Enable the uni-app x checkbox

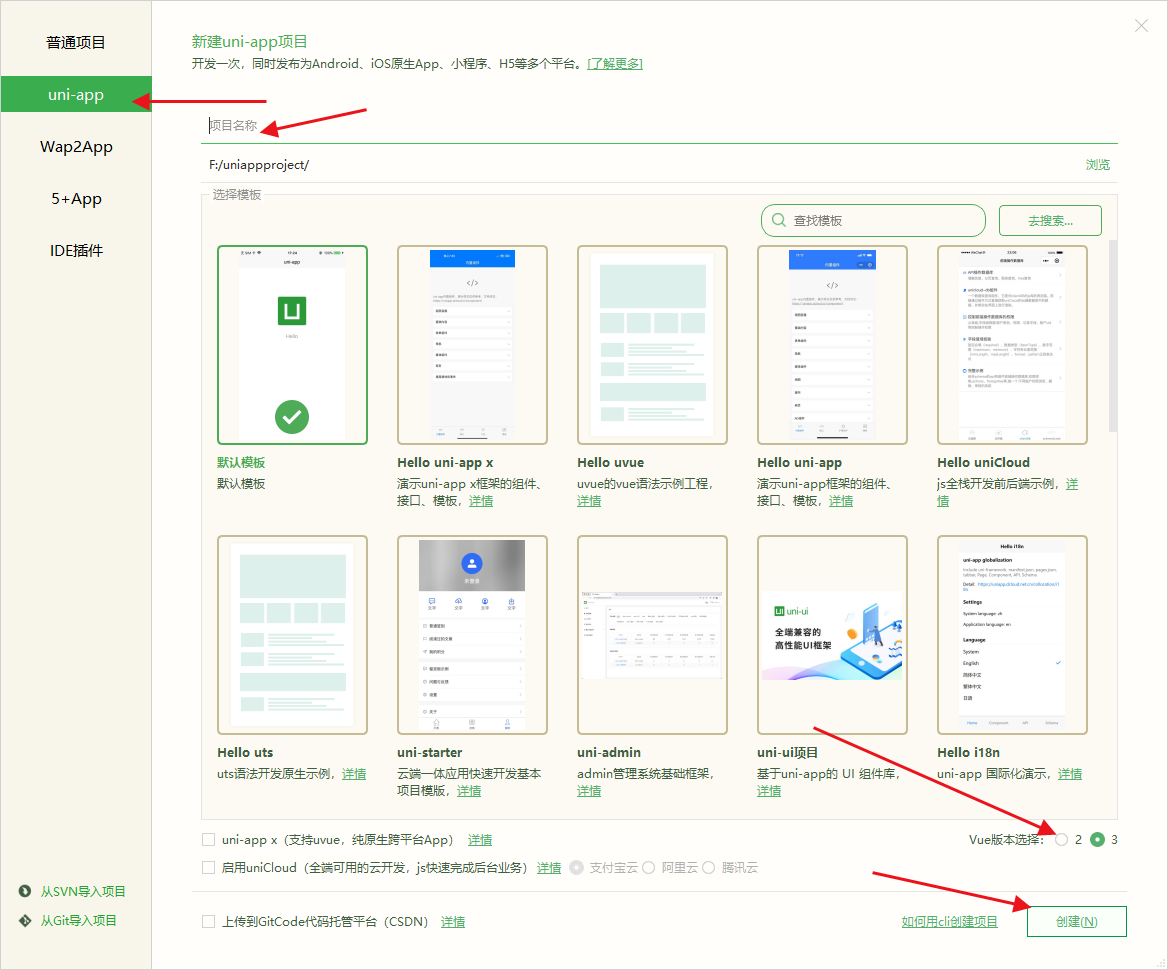[209, 840]
